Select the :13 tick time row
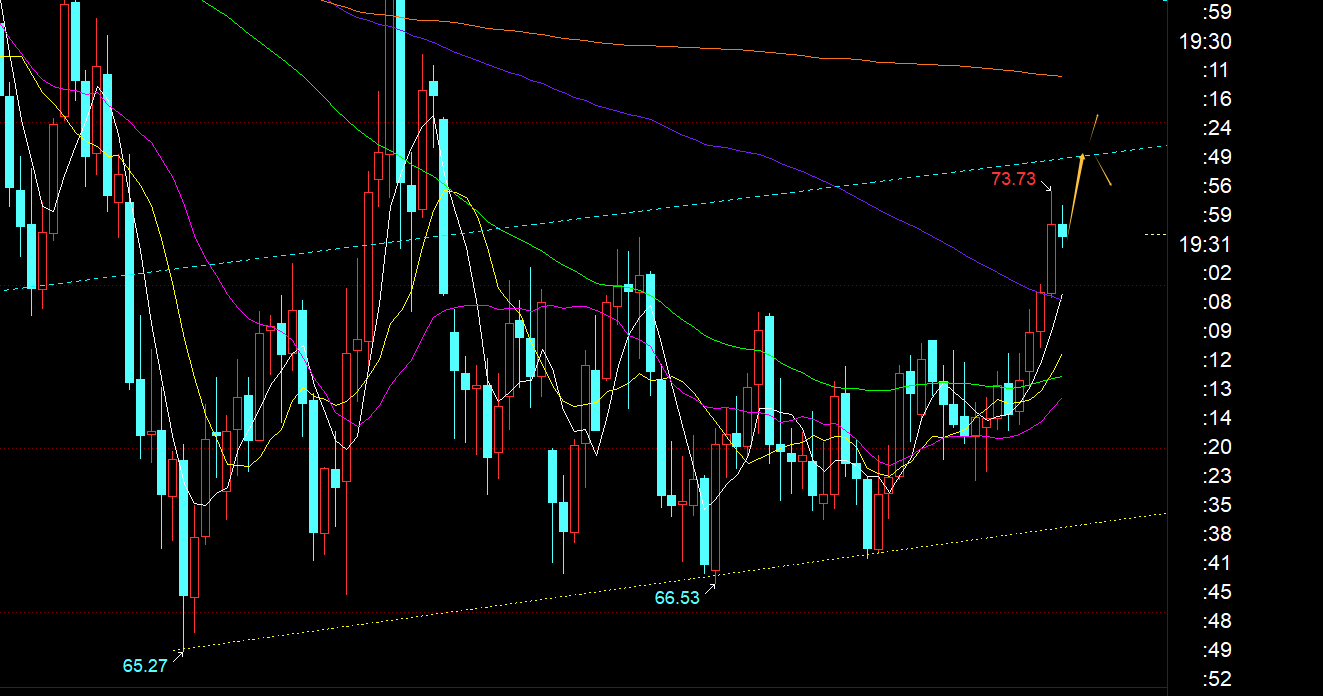Screen dimensions: 1323x696 coord(1216,389)
